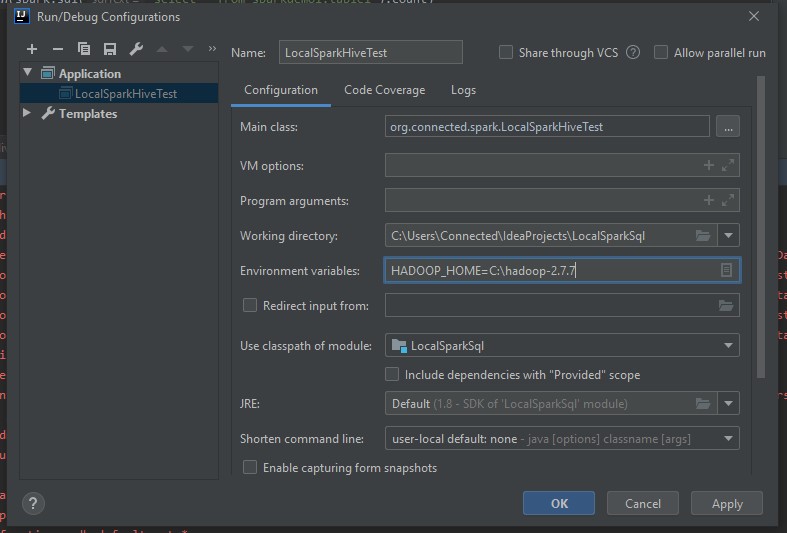Image resolution: width=787 pixels, height=533 pixels.
Task: Open the Use classpath of module dropdown
Action: 729,346
